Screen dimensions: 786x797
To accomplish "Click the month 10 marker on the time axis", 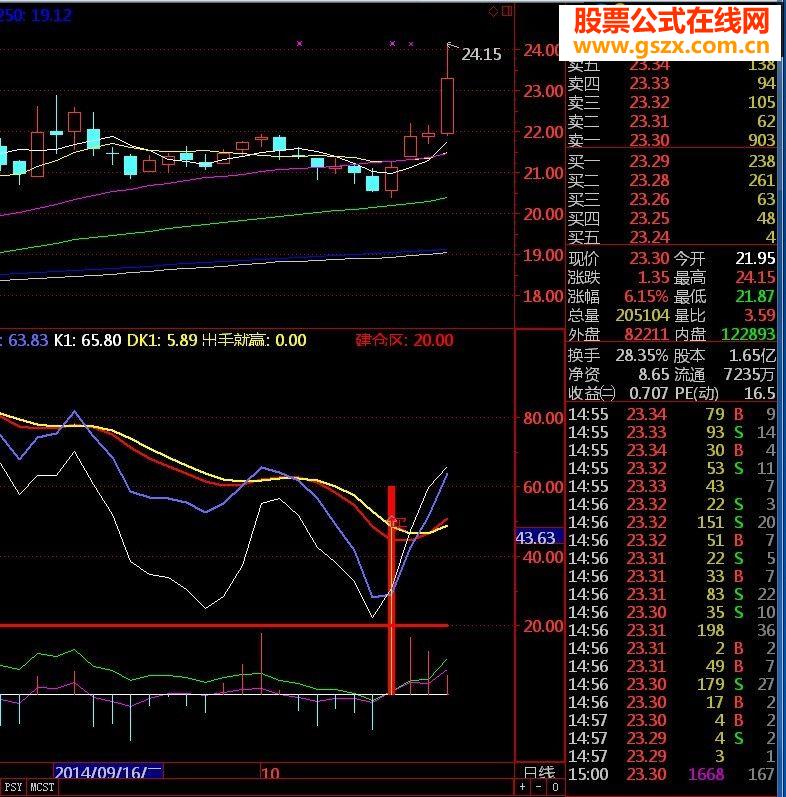I will tap(270, 773).
